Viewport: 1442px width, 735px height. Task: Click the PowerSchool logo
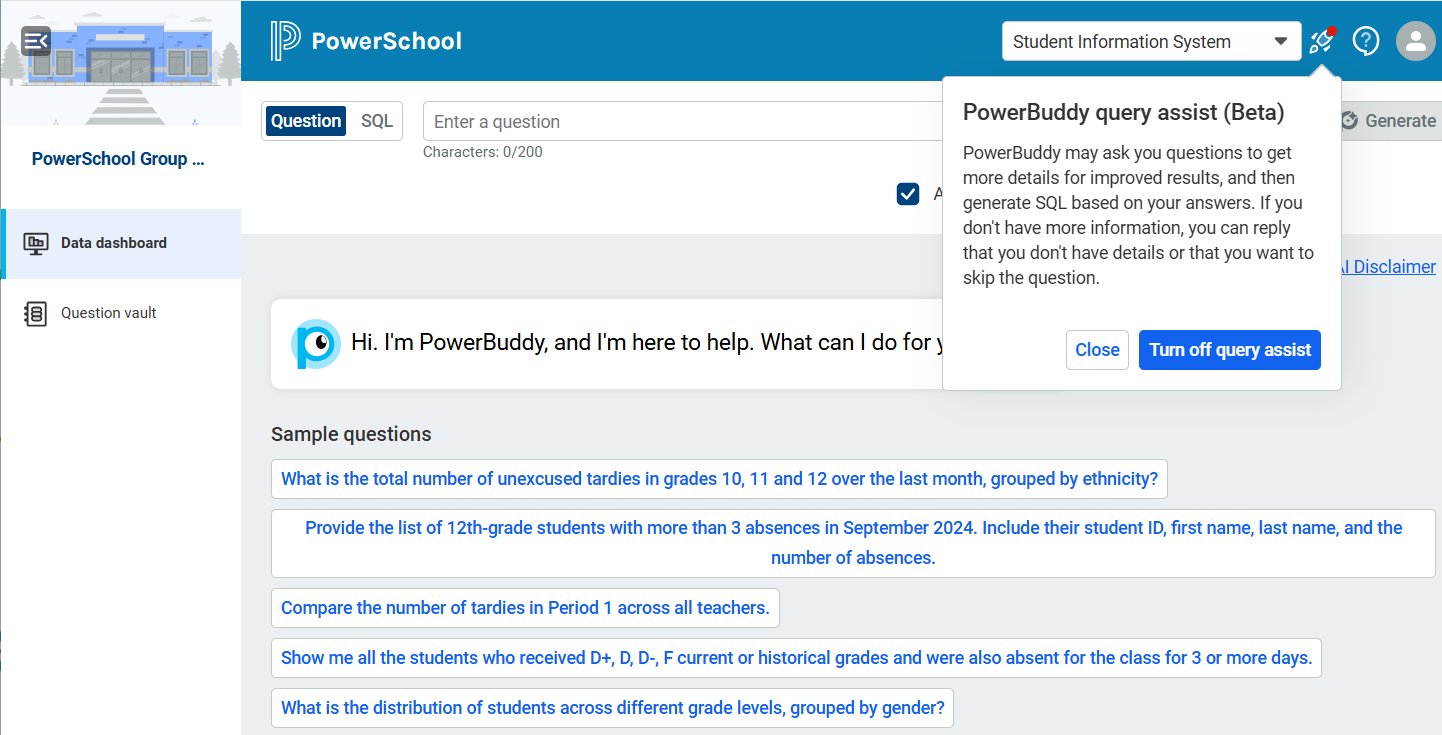[366, 41]
